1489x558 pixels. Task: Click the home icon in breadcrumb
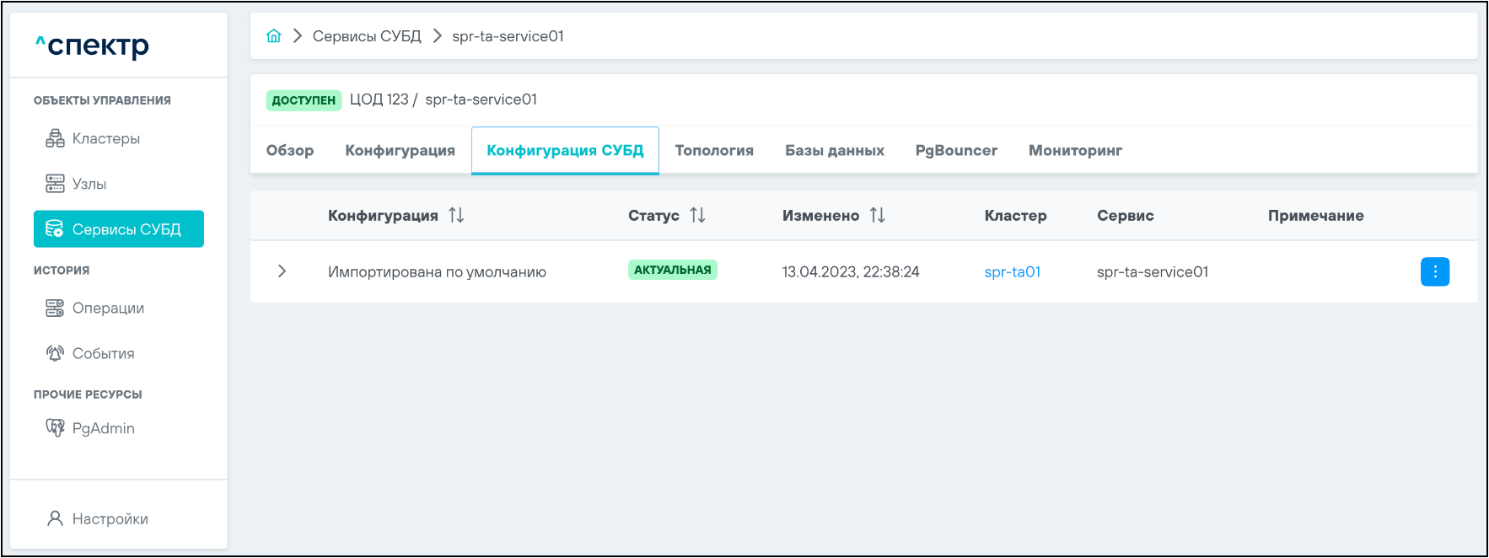[x=273, y=36]
